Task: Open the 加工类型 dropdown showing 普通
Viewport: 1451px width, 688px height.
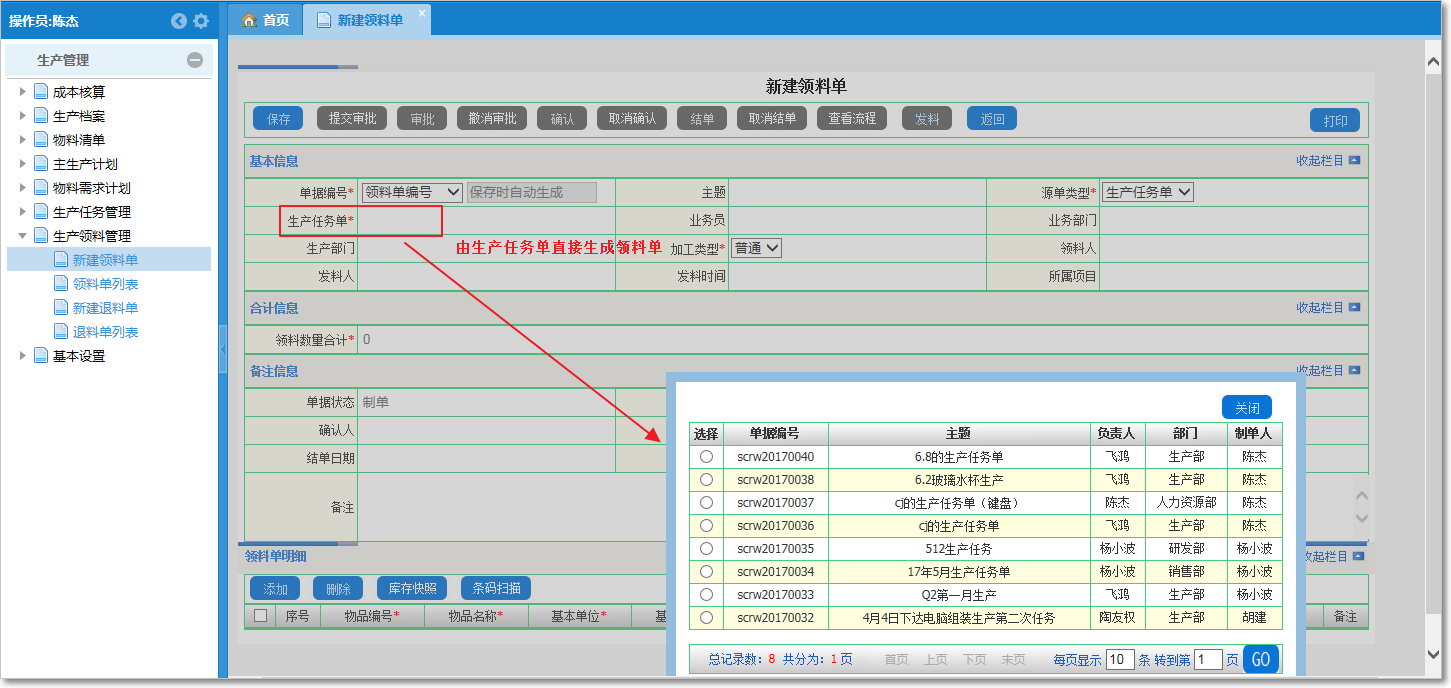Action: tap(757, 247)
